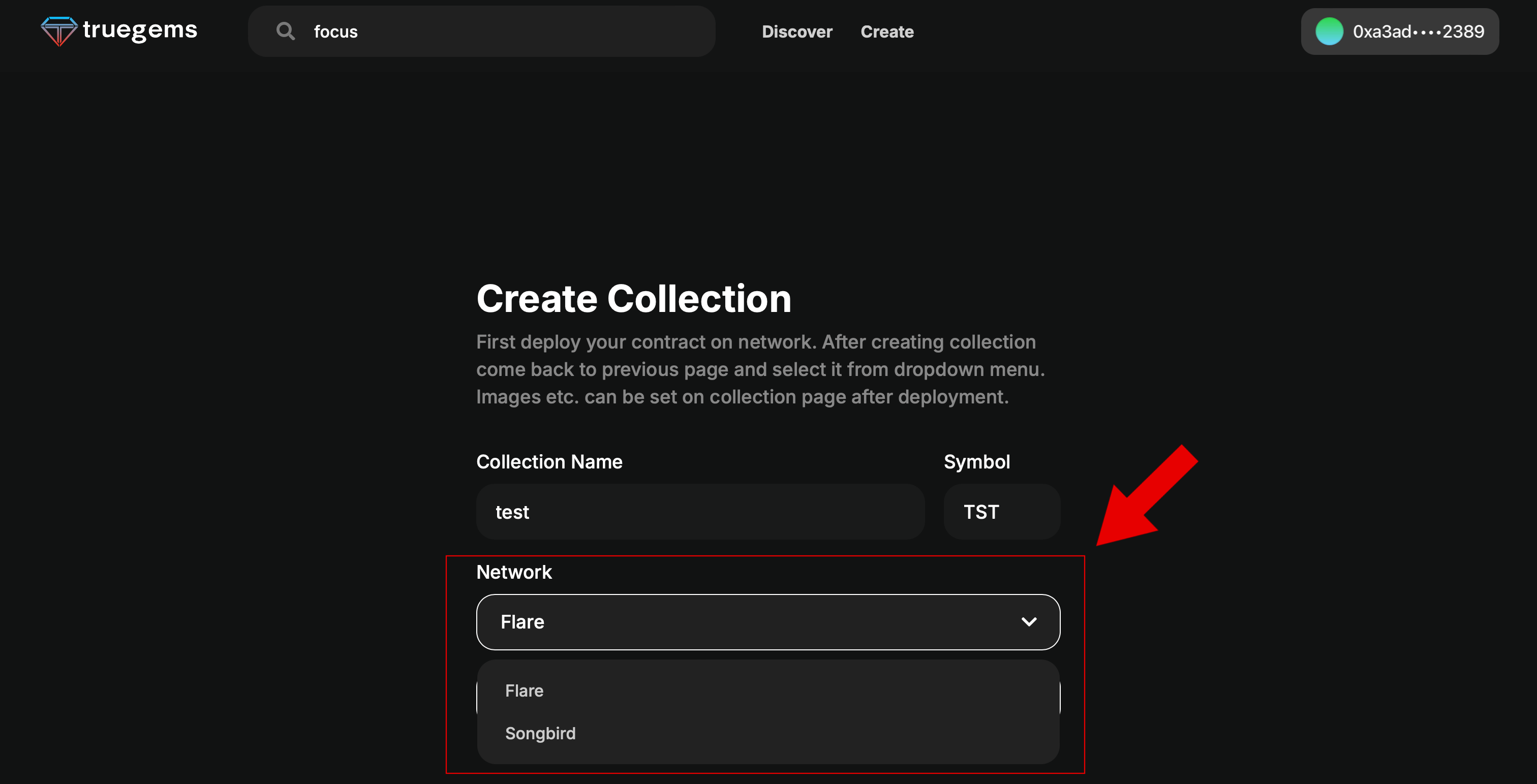Screen dimensions: 1537x784
Task: Click the Network dropdown chevron arrow
Action: (1029, 622)
